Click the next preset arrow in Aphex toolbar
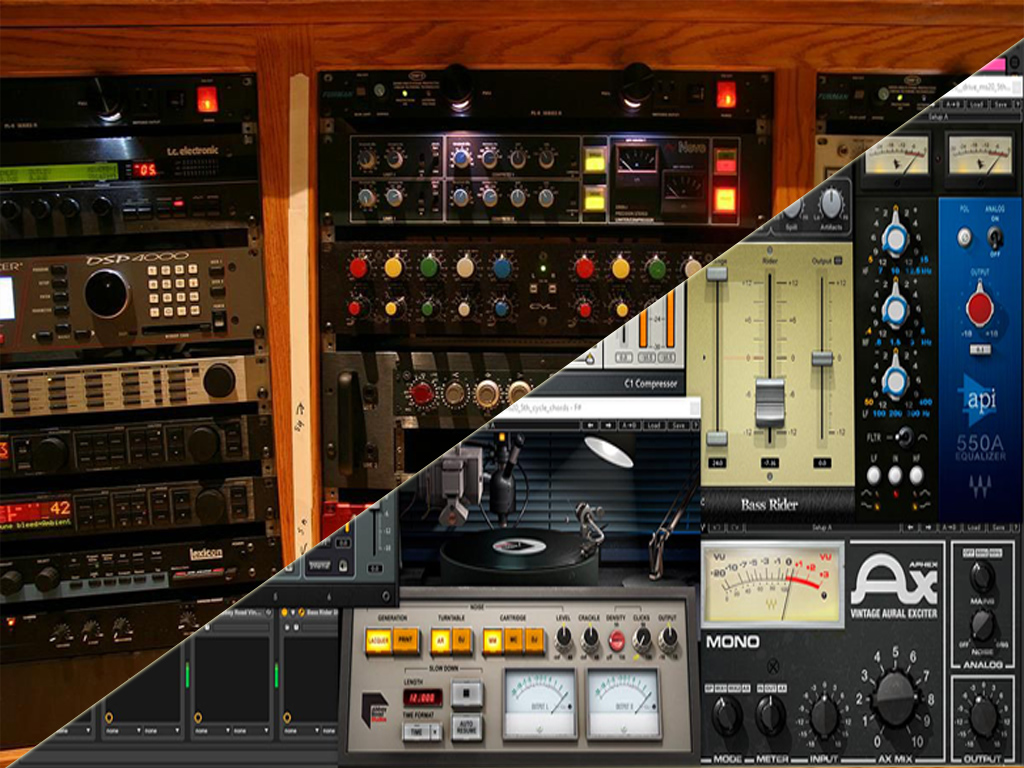The image size is (1024, 768). [x=928, y=527]
